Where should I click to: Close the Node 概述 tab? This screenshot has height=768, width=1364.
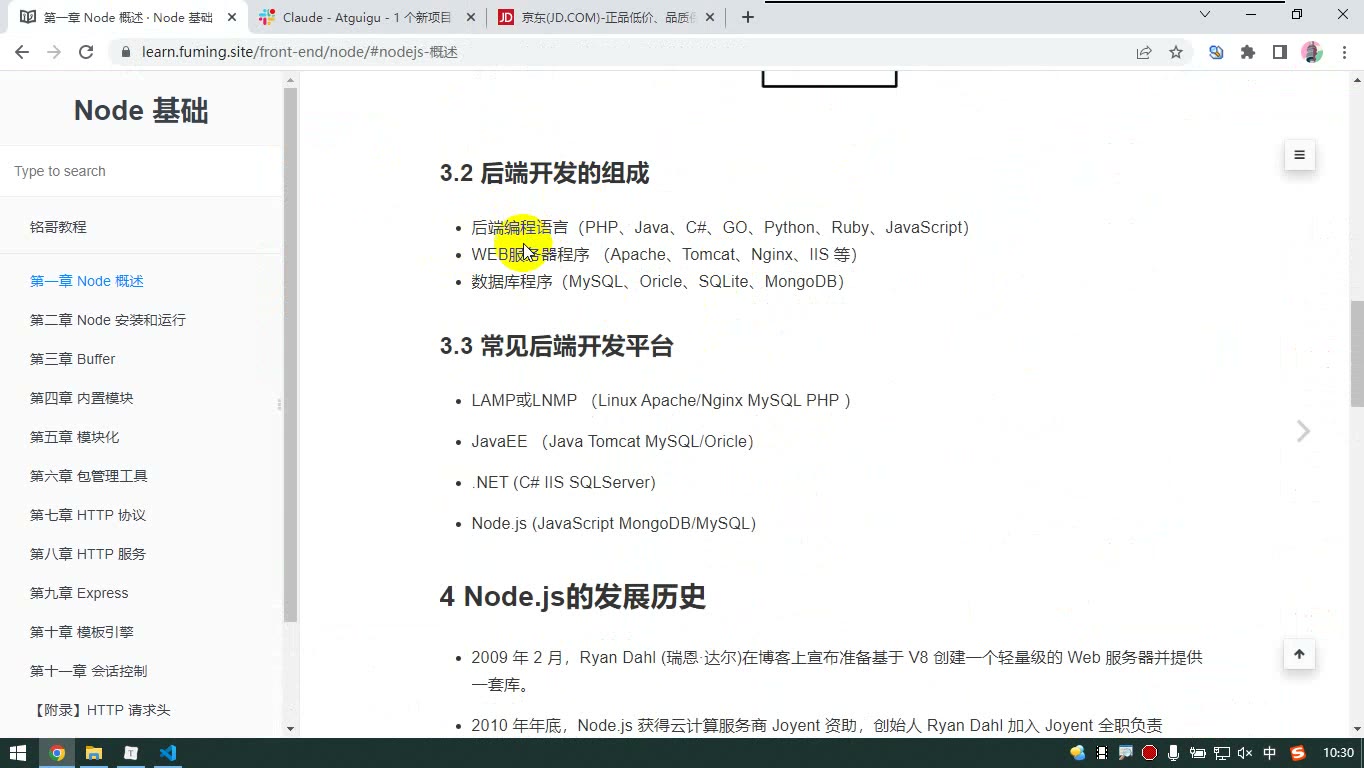point(232,17)
